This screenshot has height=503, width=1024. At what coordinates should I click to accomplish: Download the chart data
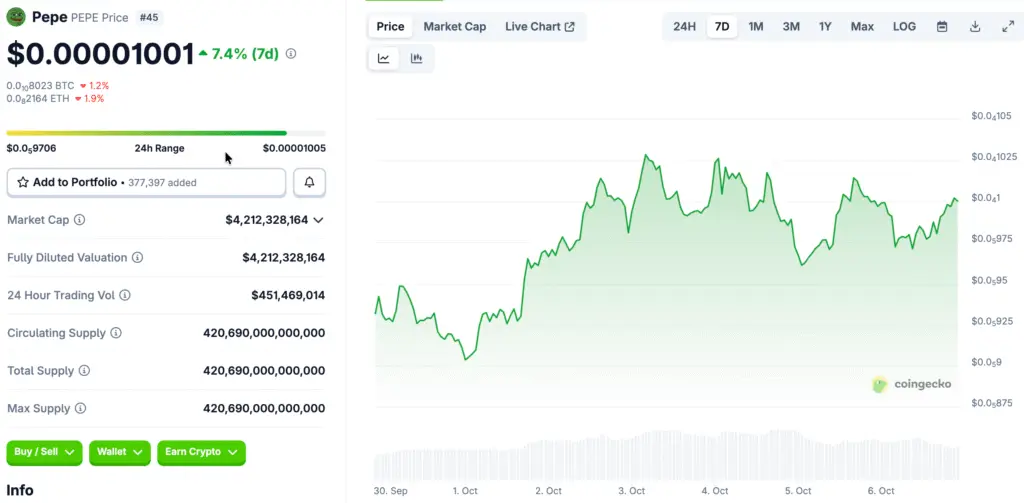[975, 27]
